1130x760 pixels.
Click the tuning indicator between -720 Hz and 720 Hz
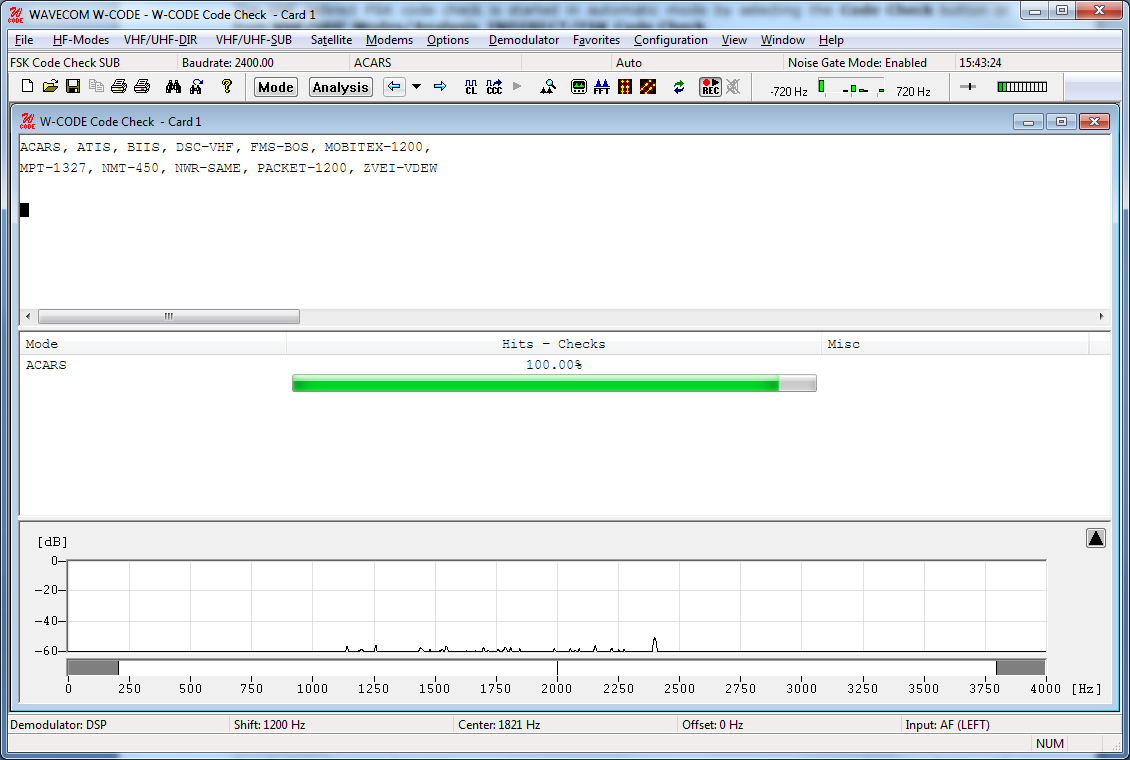pyautogui.click(x=851, y=88)
